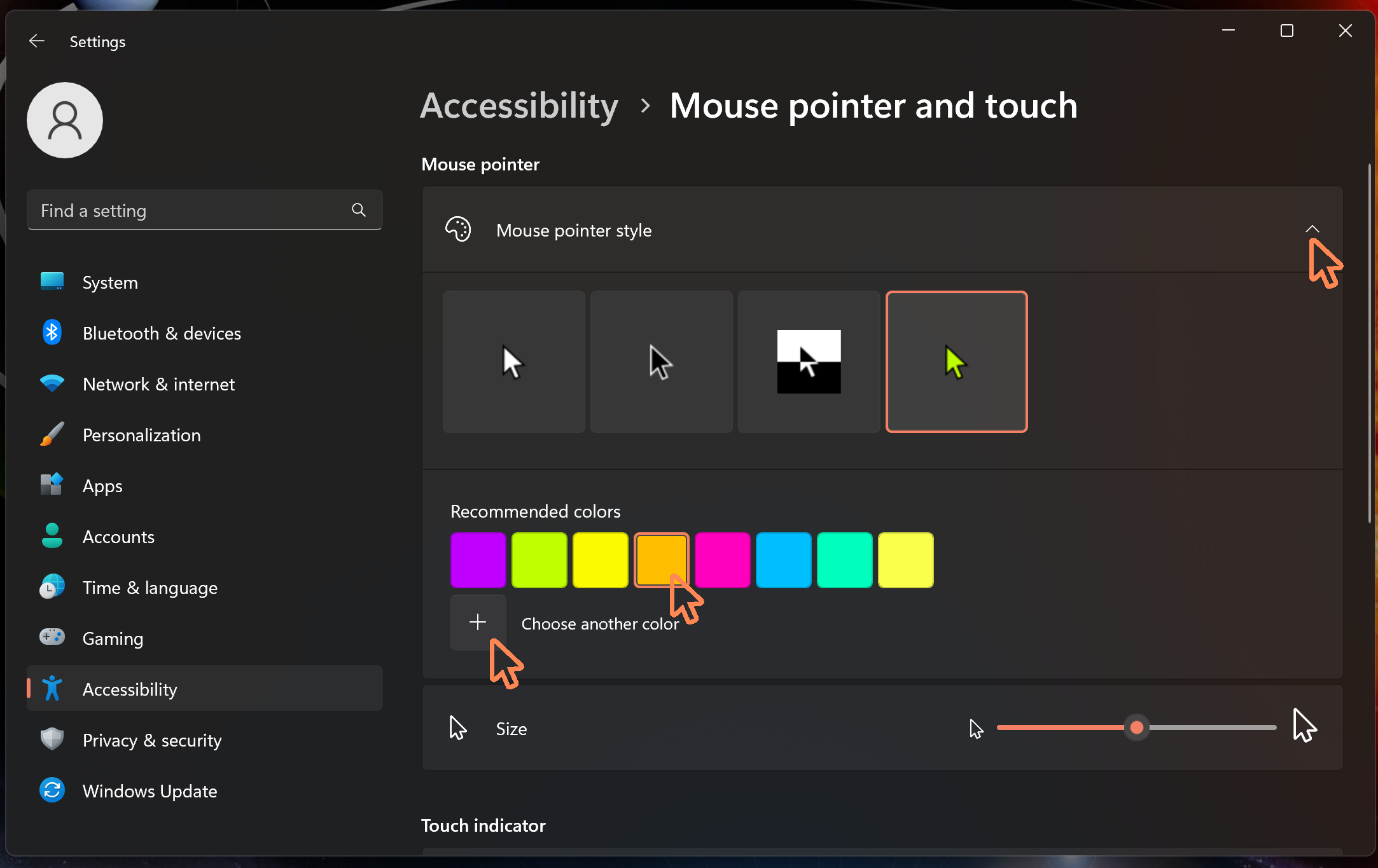Open Apps settings

102,485
